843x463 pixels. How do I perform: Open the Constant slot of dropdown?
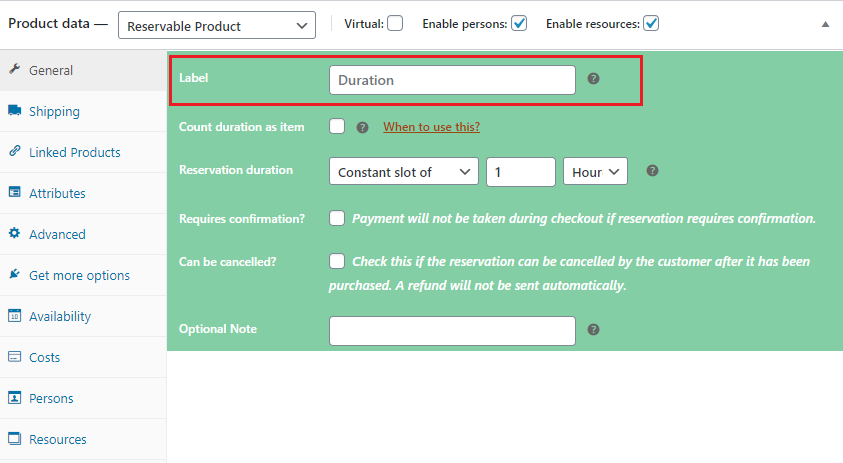(x=403, y=172)
